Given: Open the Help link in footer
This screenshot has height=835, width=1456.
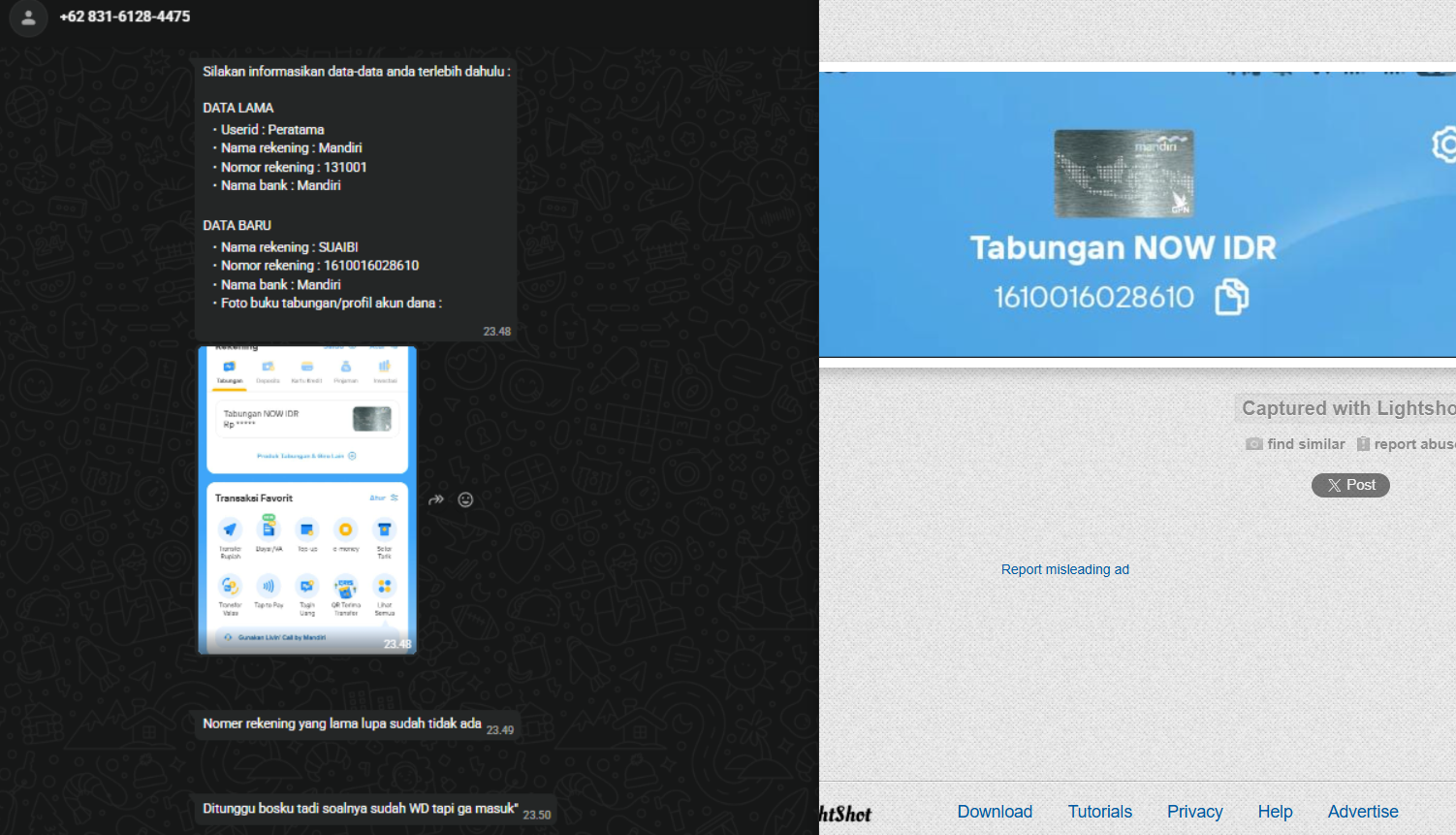Looking at the screenshot, I should click(x=1275, y=812).
